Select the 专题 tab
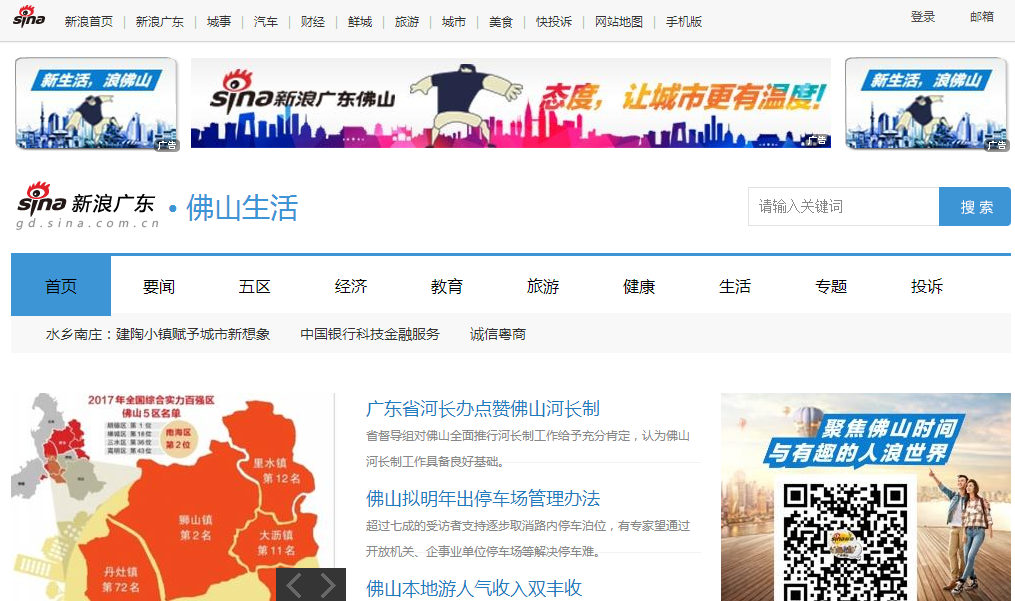Viewport: 1015px width, 601px height. tap(831, 286)
